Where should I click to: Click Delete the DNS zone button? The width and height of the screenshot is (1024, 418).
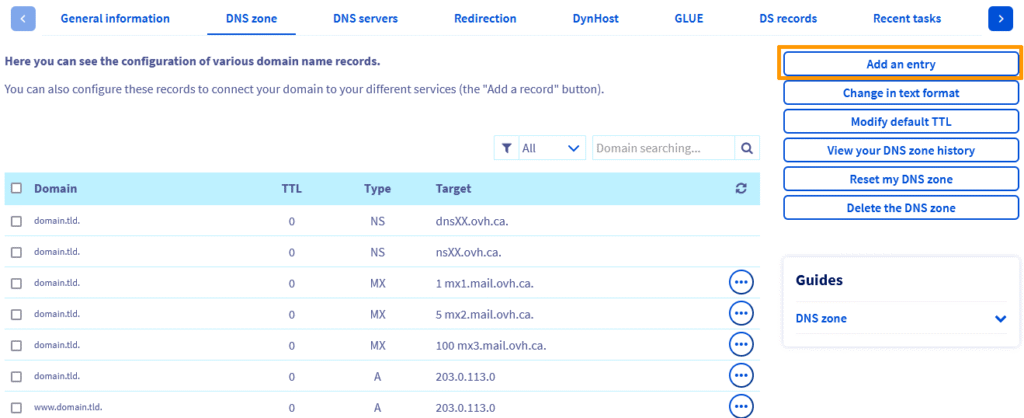pos(901,208)
